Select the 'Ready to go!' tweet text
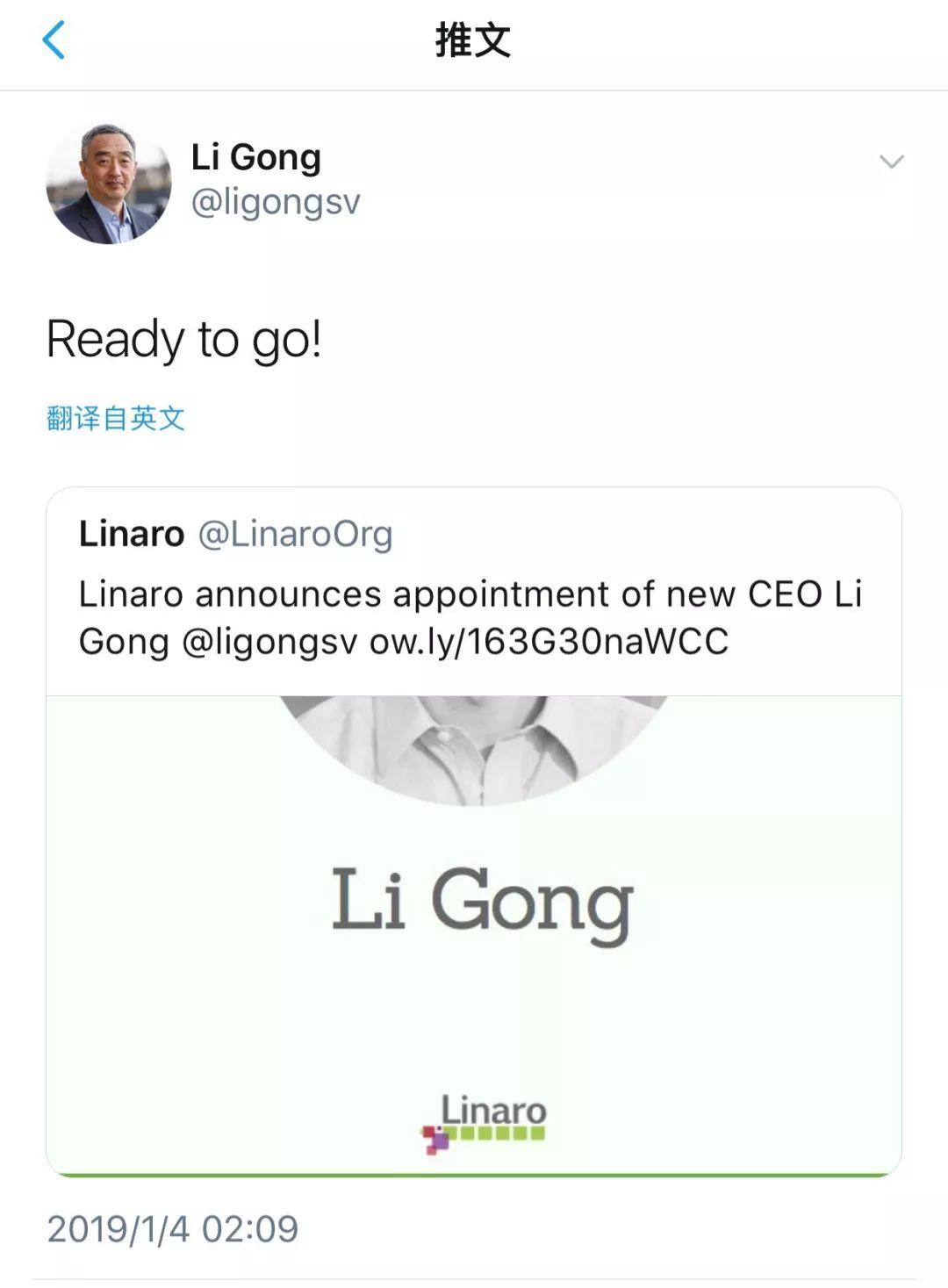Viewport: 948px width, 1288px height. click(183, 340)
